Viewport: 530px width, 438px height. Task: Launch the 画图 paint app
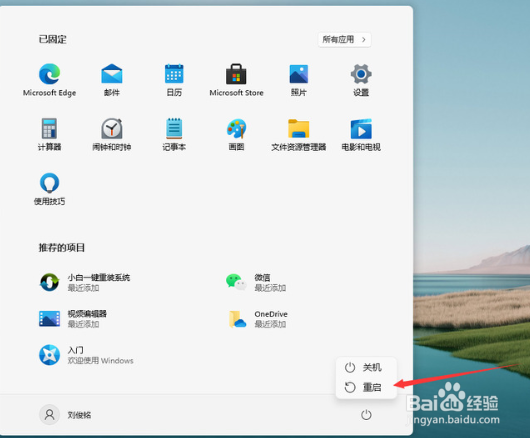236,135
